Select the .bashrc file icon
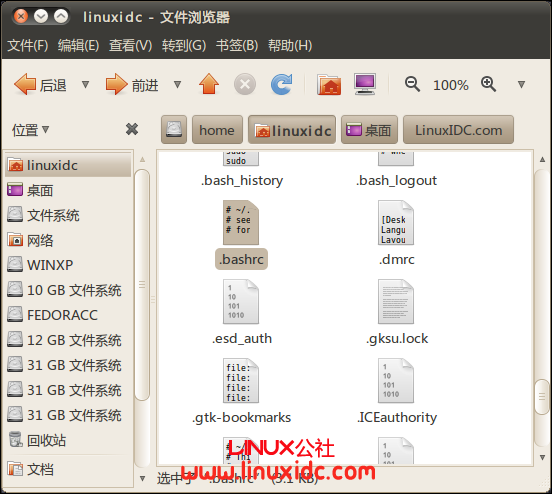This screenshot has width=552, height=494. tap(241, 223)
